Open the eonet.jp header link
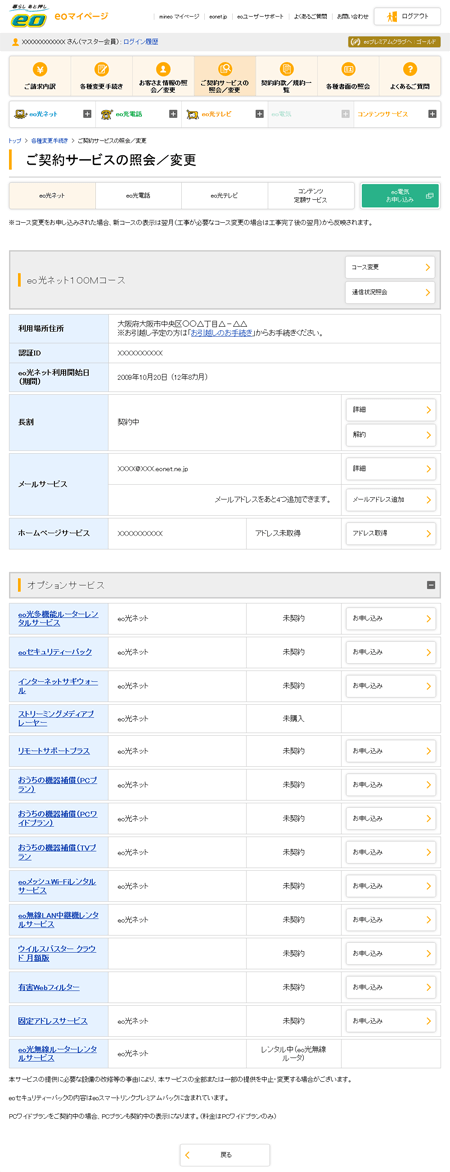450x1172 pixels. (217, 16)
